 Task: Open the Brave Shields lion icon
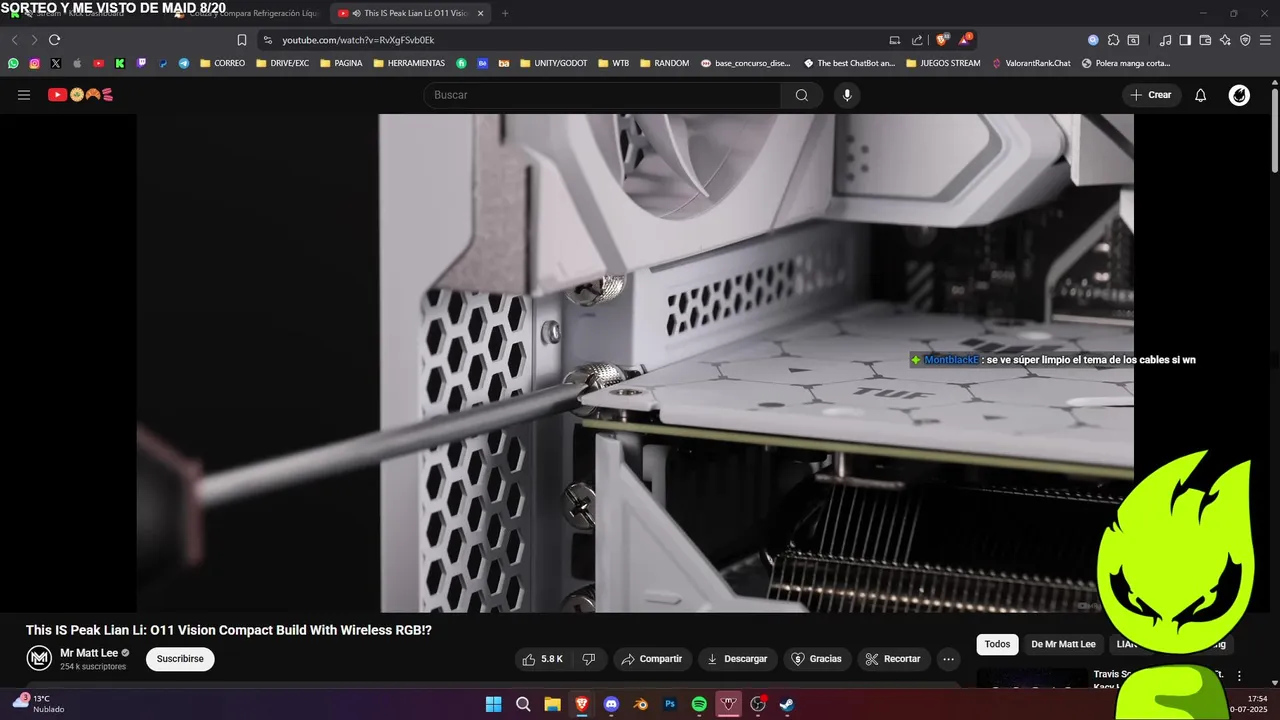941,40
